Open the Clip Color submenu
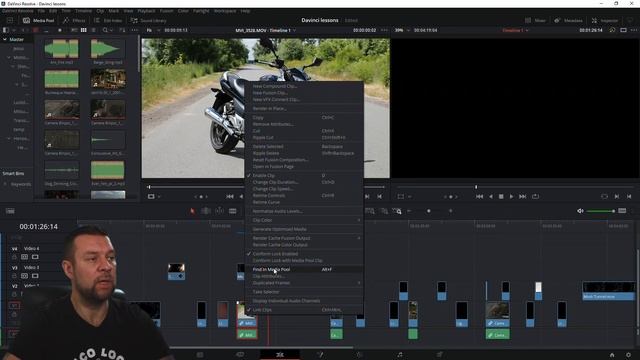The width and height of the screenshot is (640, 360). point(304,220)
